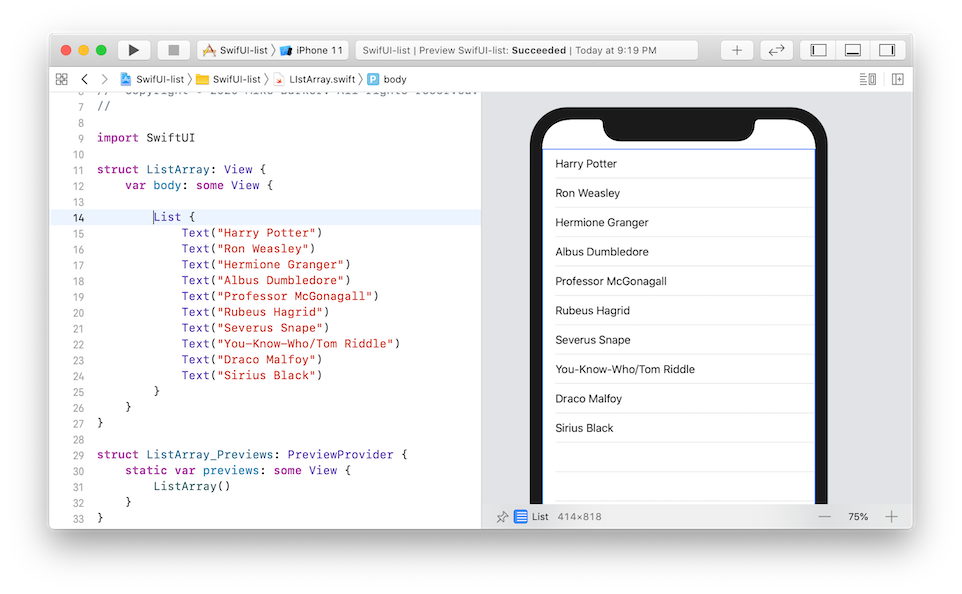
Task: Click "Rubeus Hagrid" string in code
Action: tap(270, 312)
